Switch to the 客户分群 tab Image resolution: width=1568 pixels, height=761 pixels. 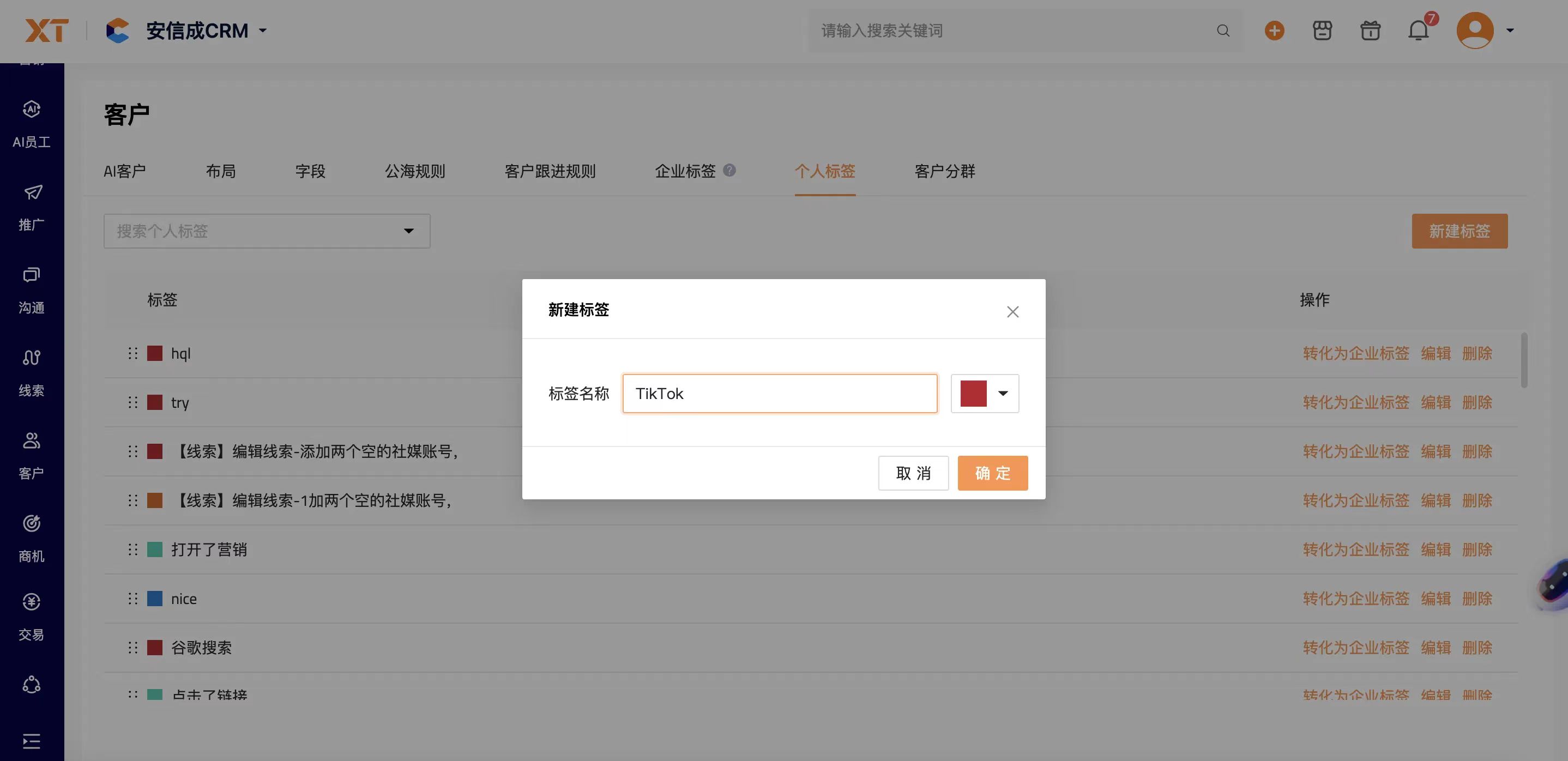point(944,172)
